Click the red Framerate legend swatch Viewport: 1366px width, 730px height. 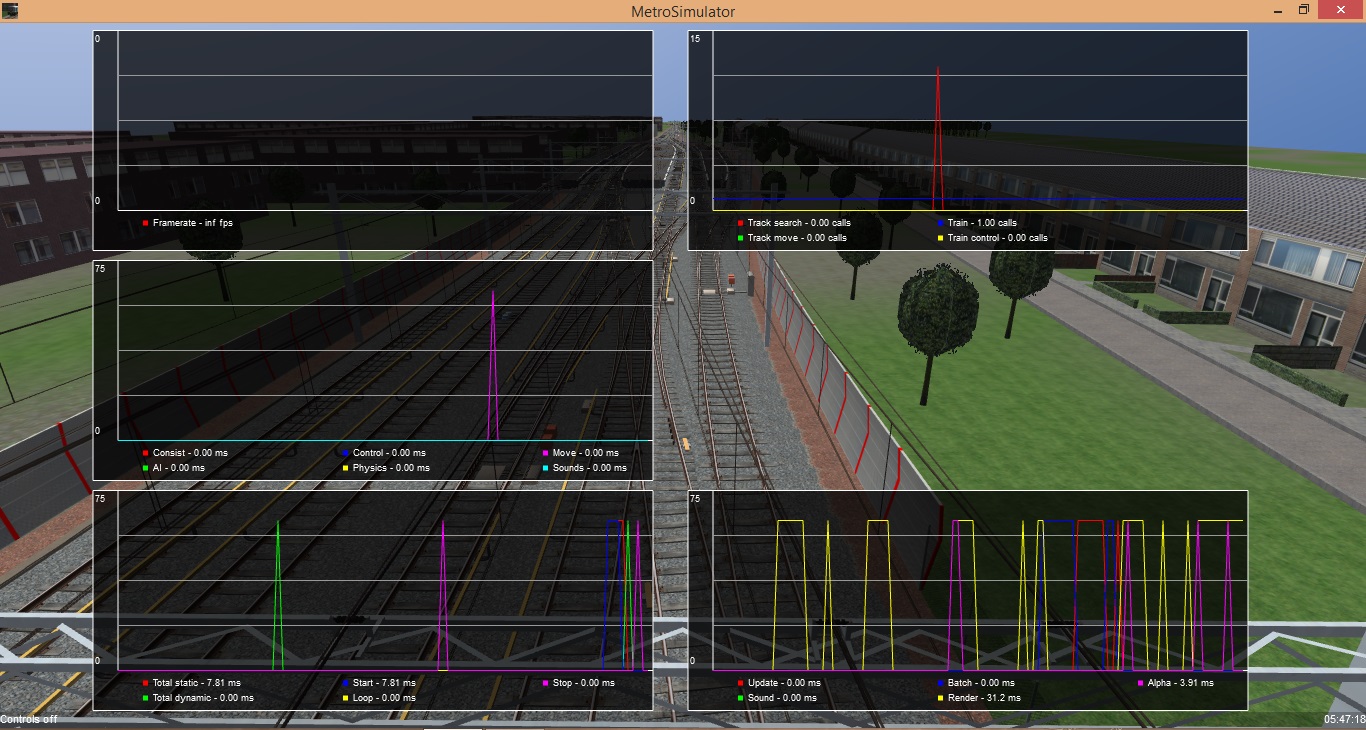pos(146,223)
